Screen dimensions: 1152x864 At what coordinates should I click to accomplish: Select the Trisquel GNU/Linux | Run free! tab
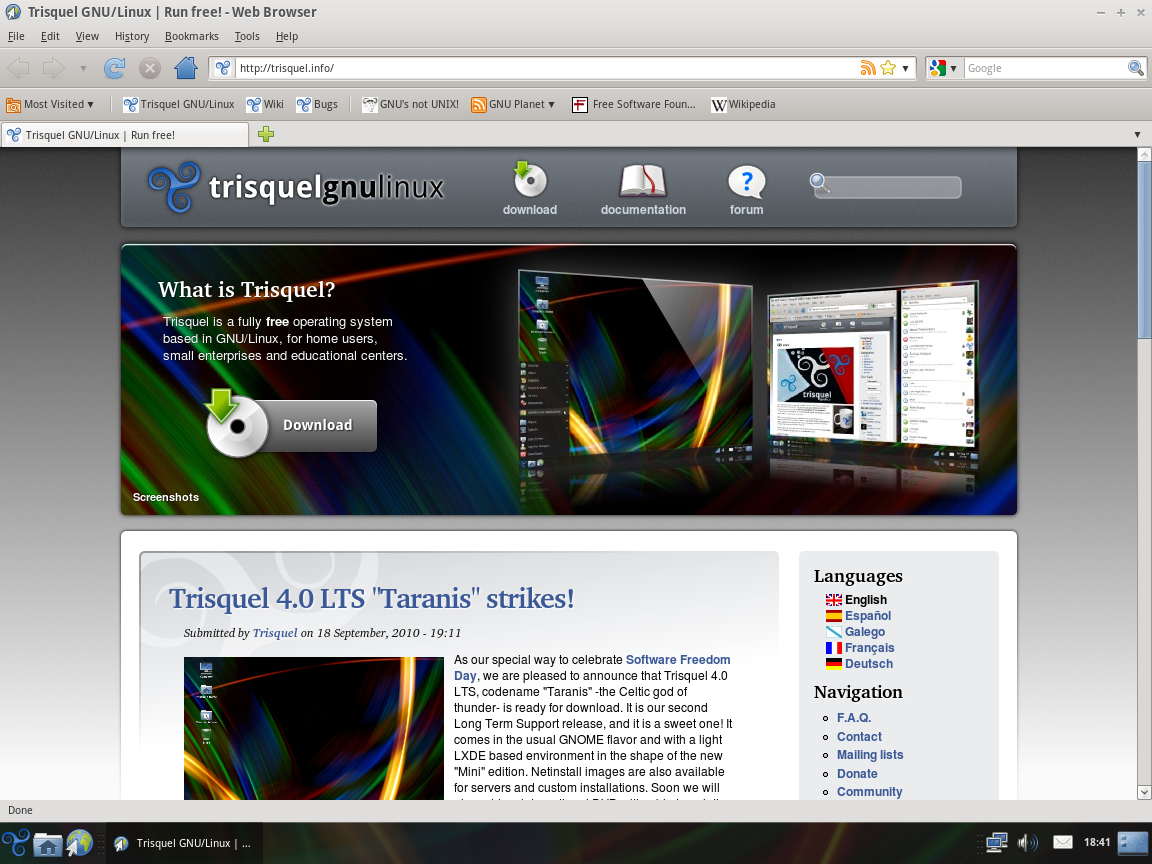(x=125, y=135)
